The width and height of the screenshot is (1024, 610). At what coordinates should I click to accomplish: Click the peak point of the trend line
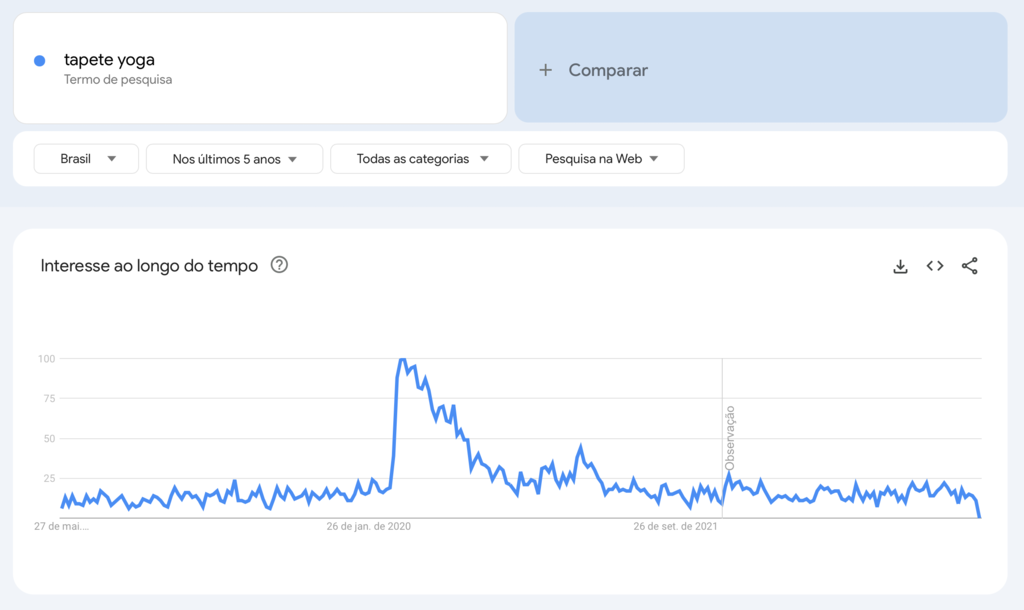point(404,360)
